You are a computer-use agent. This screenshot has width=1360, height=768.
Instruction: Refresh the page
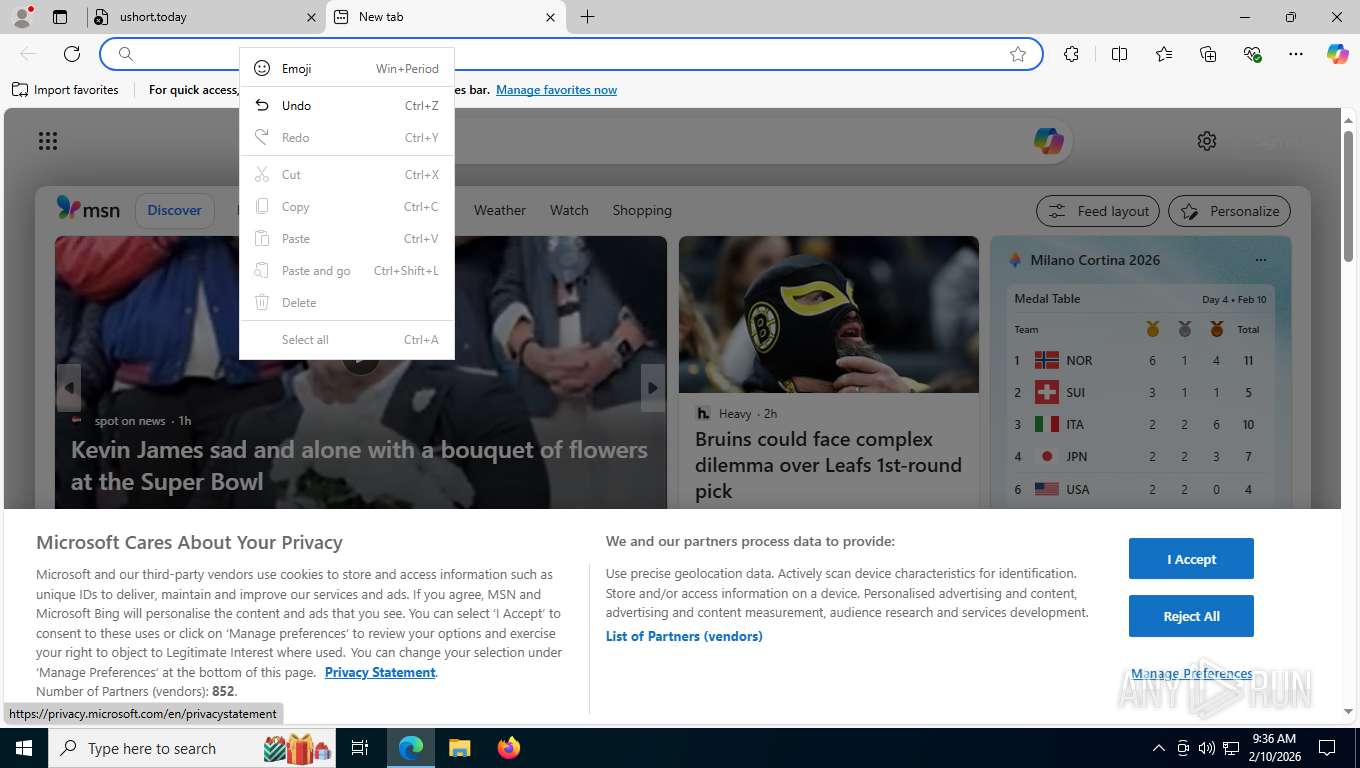[x=72, y=54]
